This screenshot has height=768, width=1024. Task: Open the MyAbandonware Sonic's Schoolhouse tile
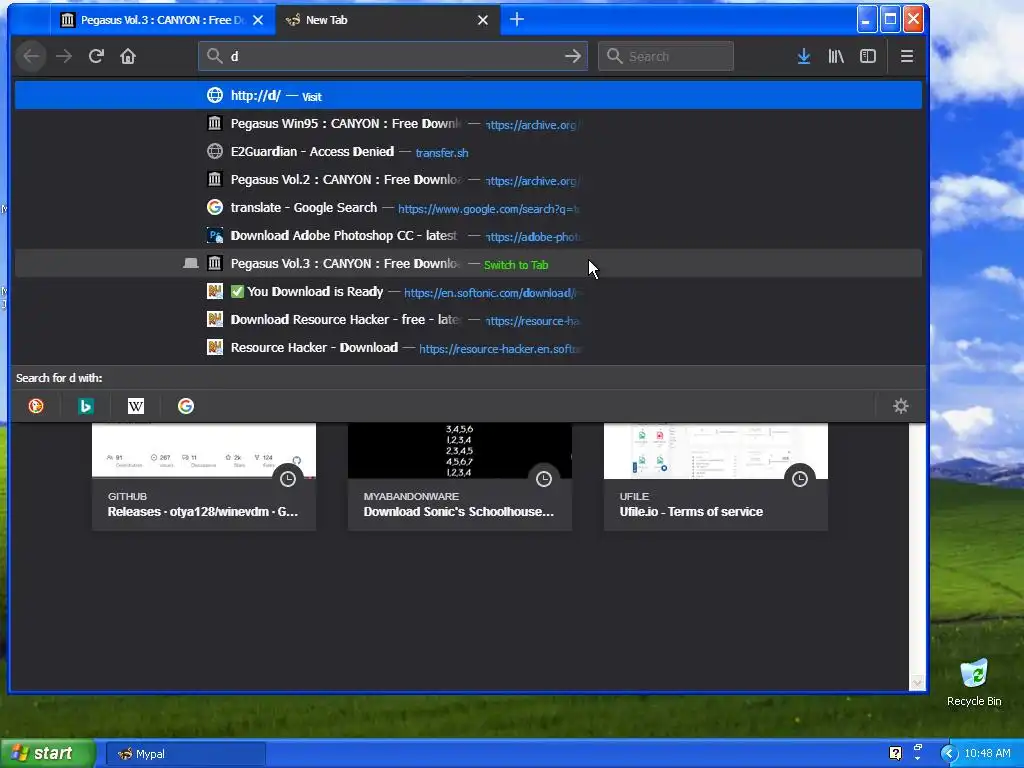pyautogui.click(x=460, y=477)
